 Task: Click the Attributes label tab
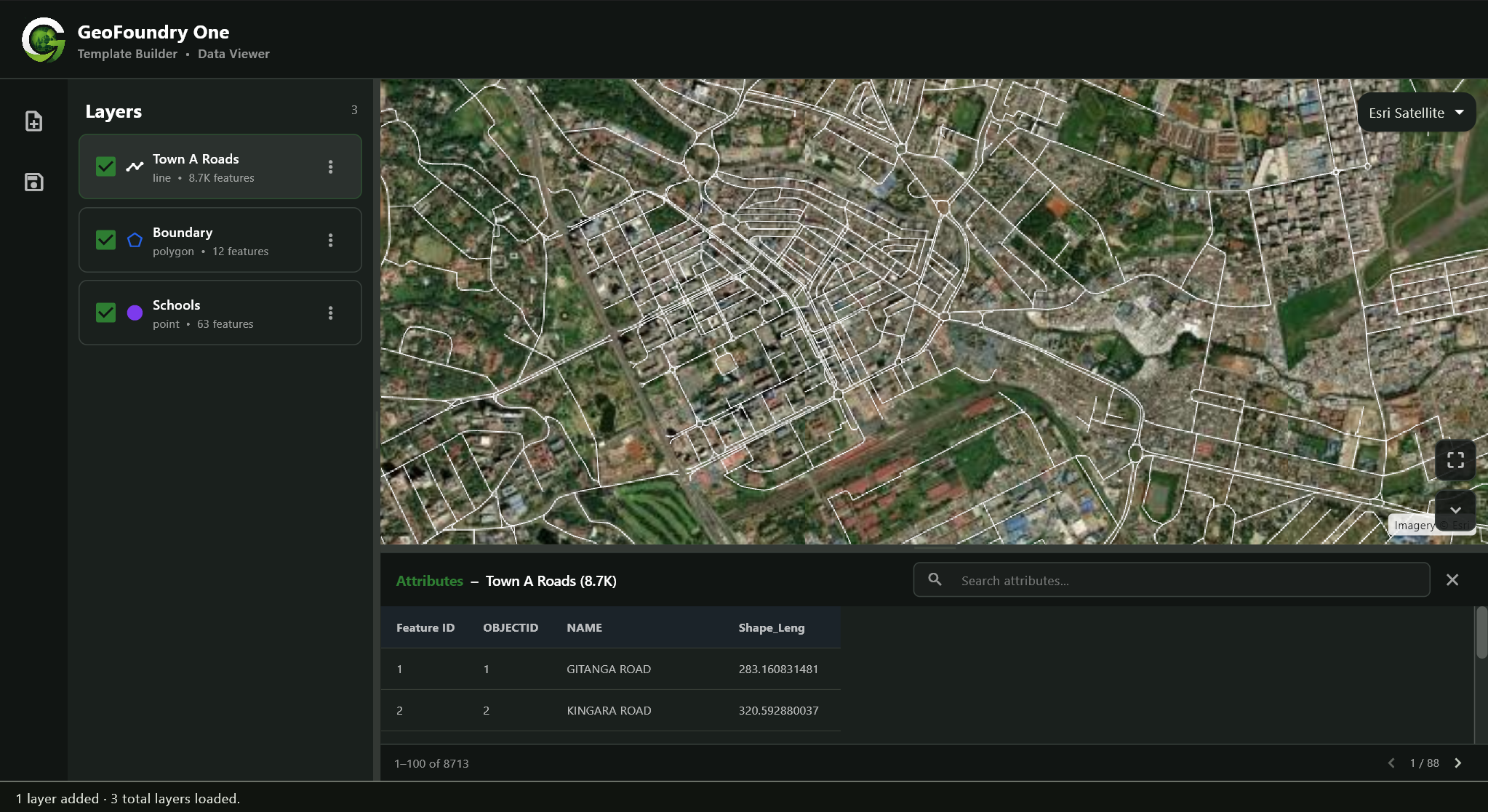(429, 581)
